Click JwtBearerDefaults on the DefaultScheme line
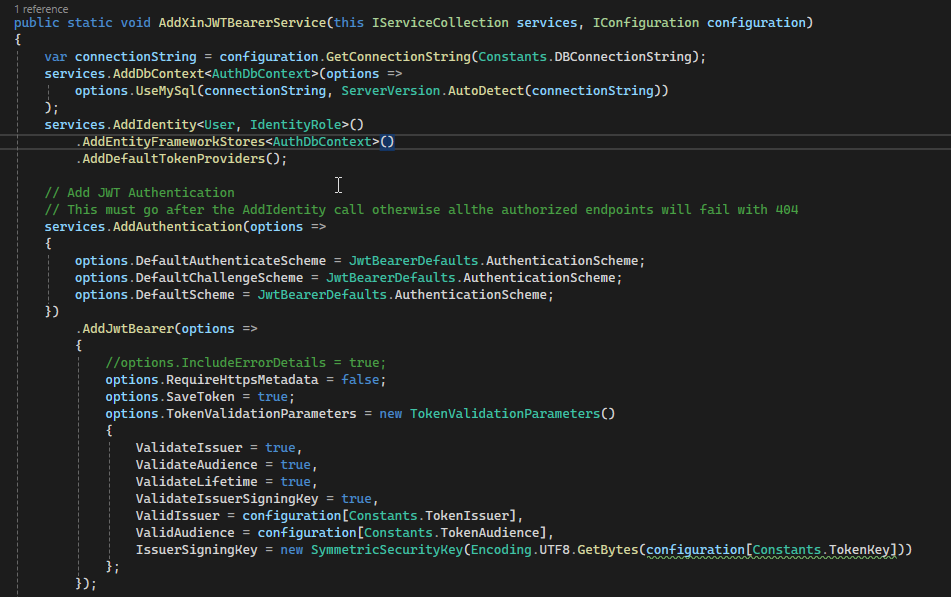951x597 pixels. [x=322, y=294]
